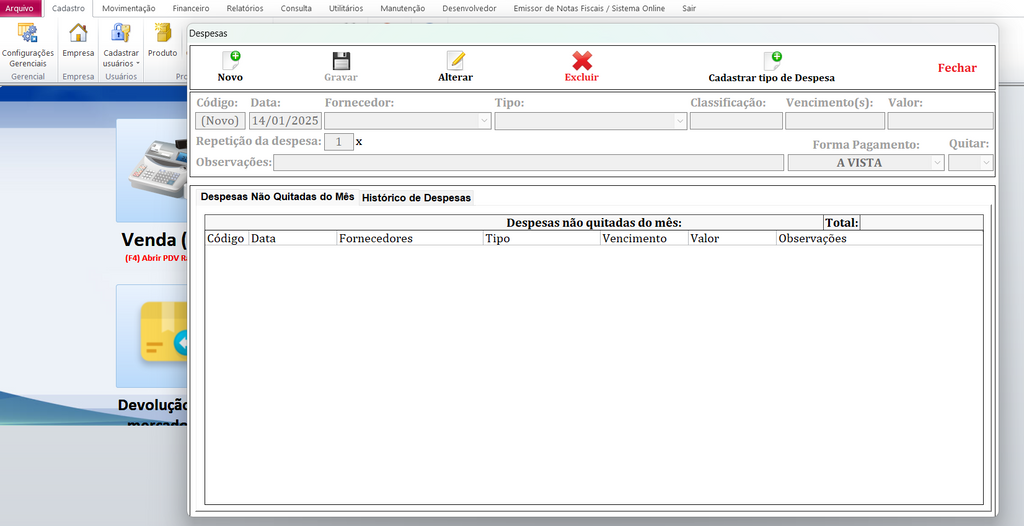Click the red Fechar button
This screenshot has height=526, width=1024.
coord(957,68)
